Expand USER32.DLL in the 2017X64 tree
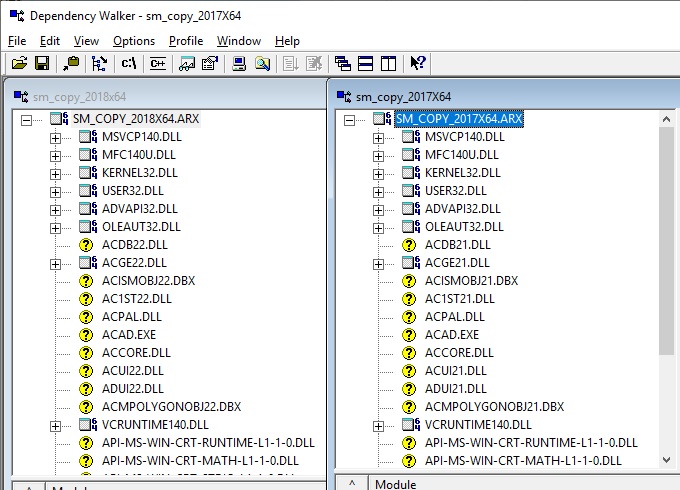680x490 pixels. (379, 192)
